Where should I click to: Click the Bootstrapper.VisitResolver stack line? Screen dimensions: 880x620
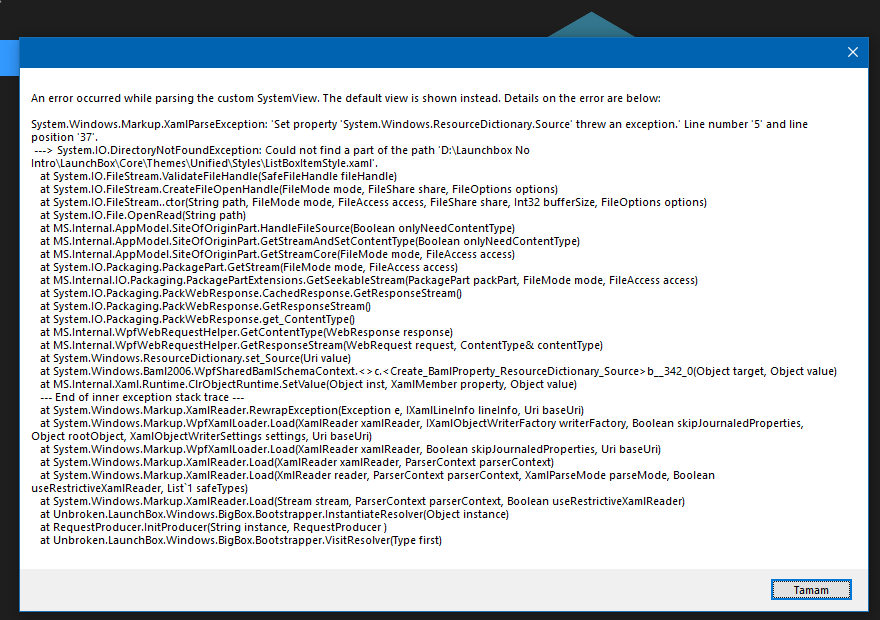(x=240, y=540)
